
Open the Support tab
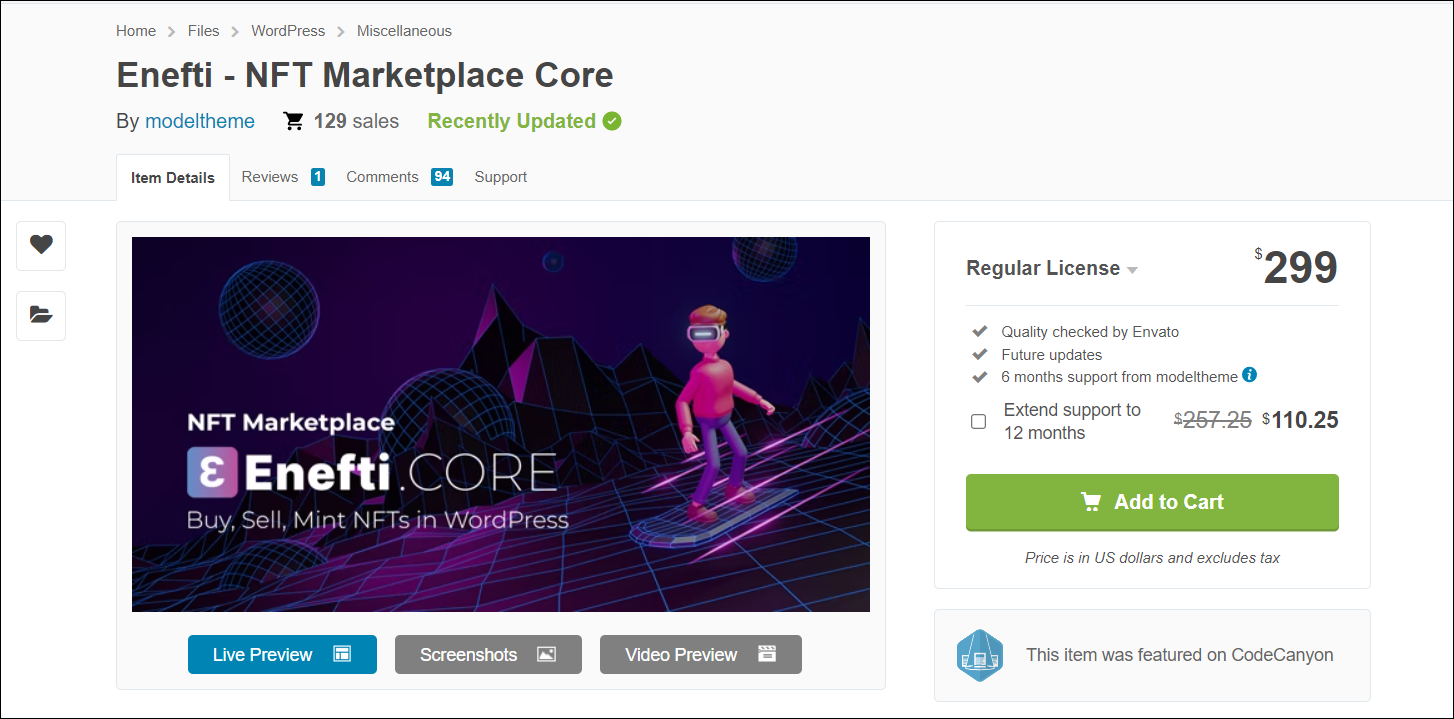coord(500,177)
